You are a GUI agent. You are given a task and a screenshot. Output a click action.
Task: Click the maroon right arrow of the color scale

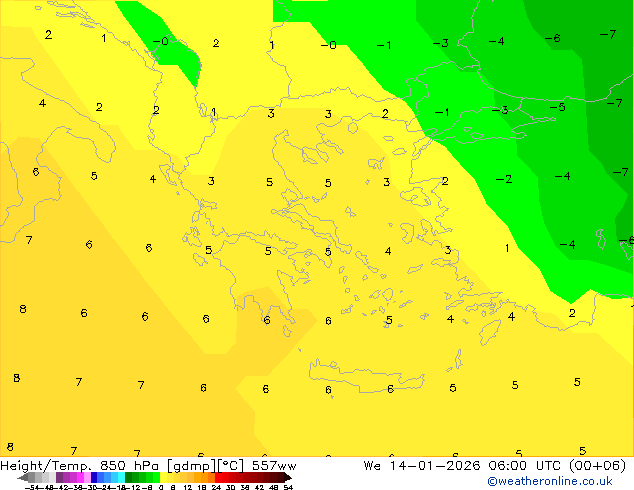click(x=288, y=478)
